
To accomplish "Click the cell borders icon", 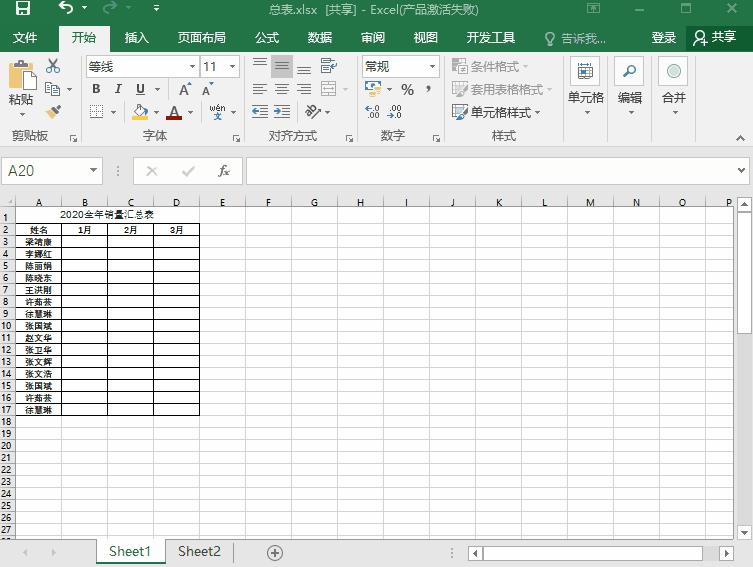I will pos(97,112).
